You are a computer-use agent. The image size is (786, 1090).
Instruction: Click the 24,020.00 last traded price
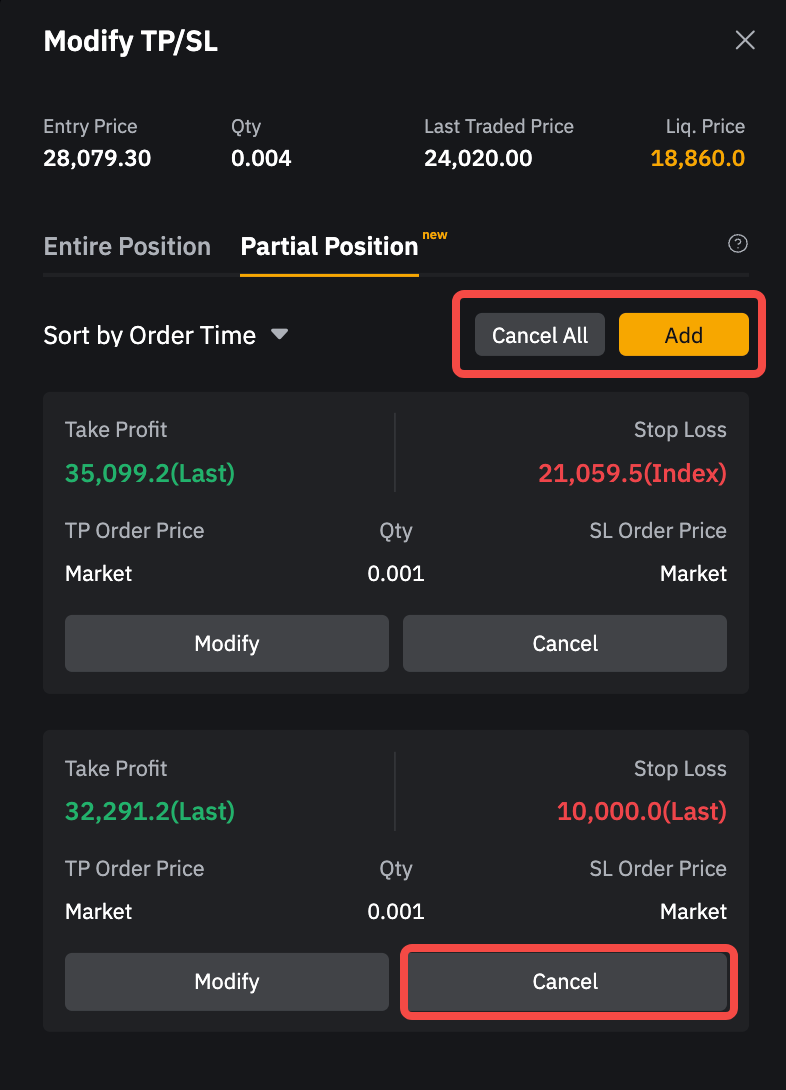pyautogui.click(x=478, y=158)
